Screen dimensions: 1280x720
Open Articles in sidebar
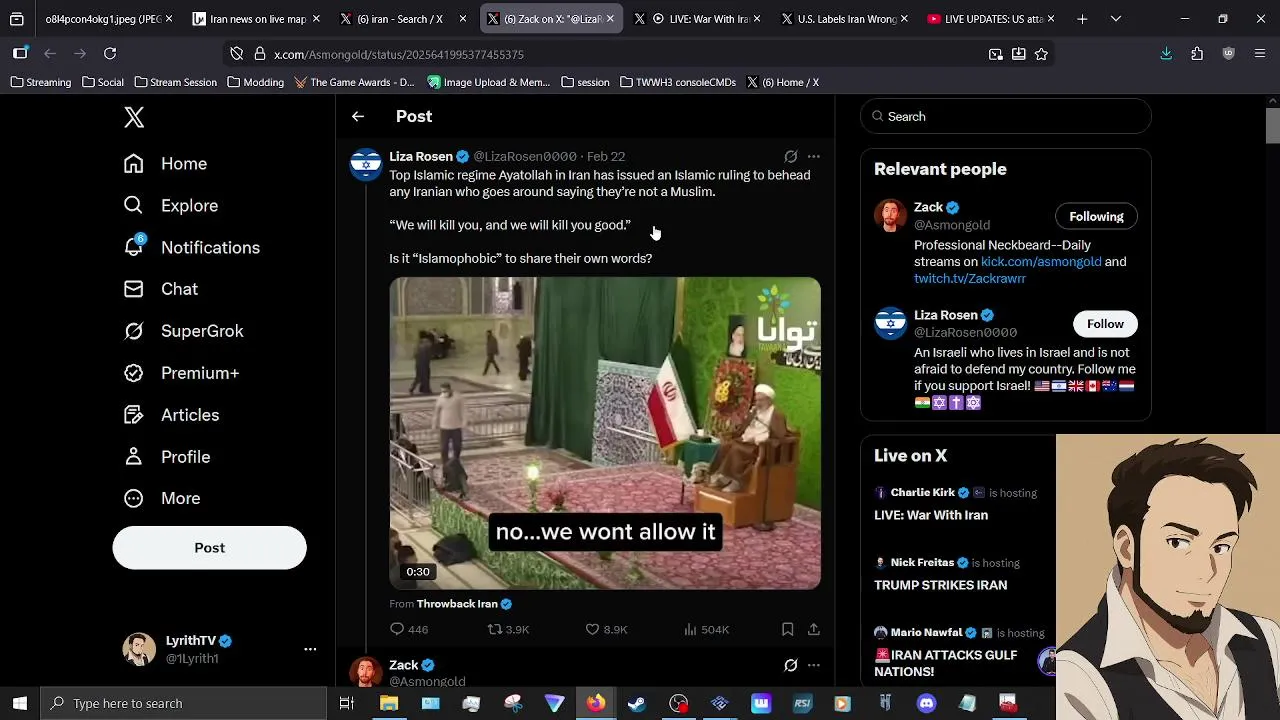click(171, 415)
